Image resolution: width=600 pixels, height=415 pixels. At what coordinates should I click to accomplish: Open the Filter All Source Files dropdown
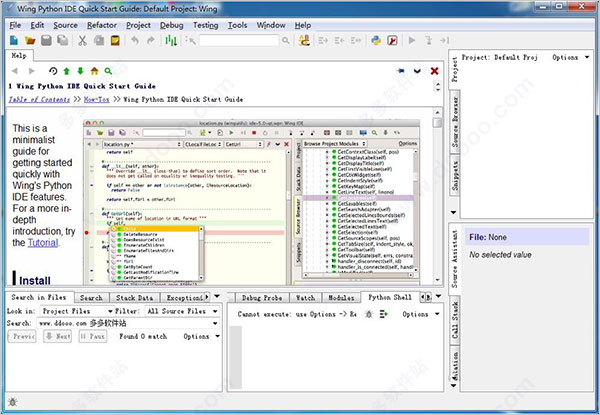pyautogui.click(x=183, y=311)
